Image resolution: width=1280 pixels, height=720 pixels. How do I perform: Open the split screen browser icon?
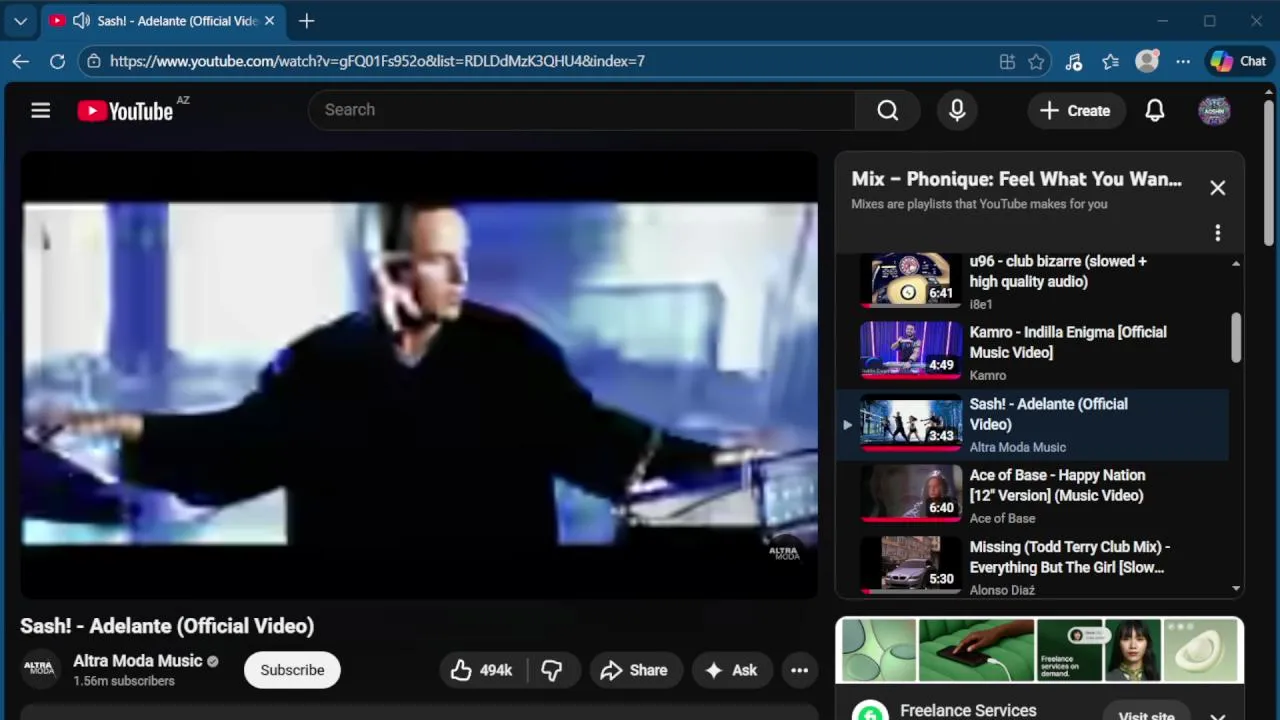tap(1007, 61)
